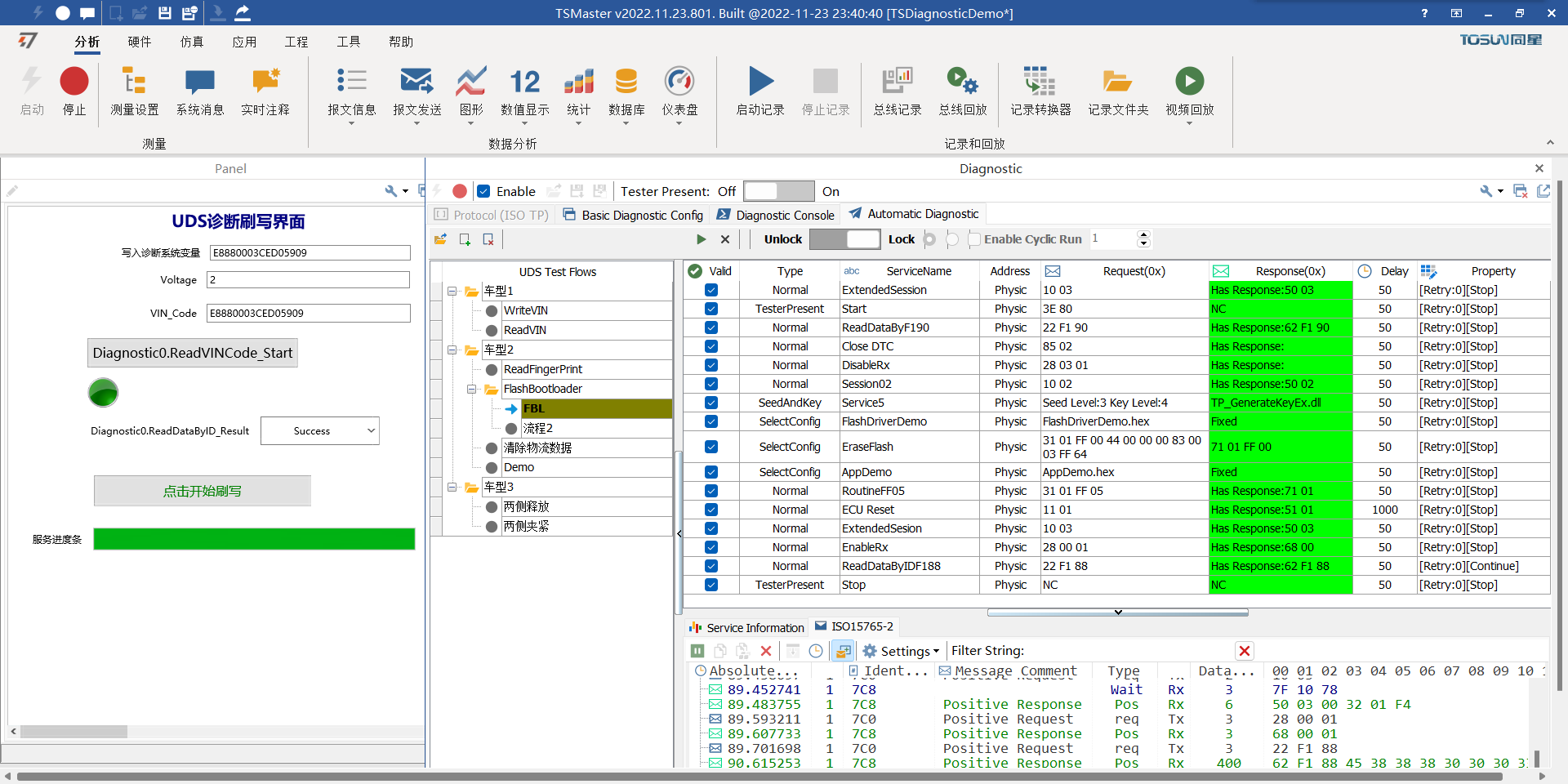
Task: Switch to the Diagnostic Console tab
Action: pos(776,215)
